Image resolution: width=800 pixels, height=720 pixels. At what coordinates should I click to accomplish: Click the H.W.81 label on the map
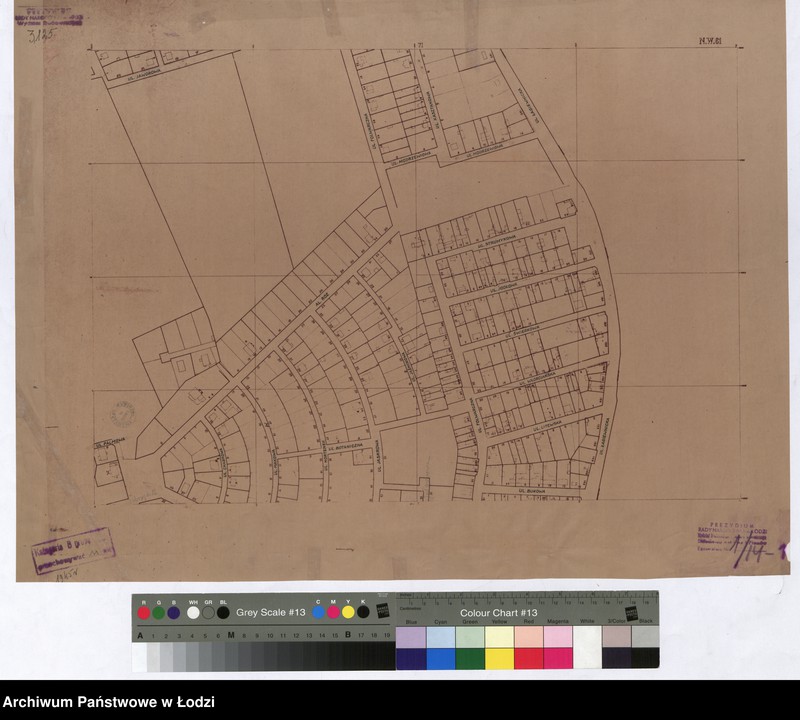pyautogui.click(x=710, y=41)
